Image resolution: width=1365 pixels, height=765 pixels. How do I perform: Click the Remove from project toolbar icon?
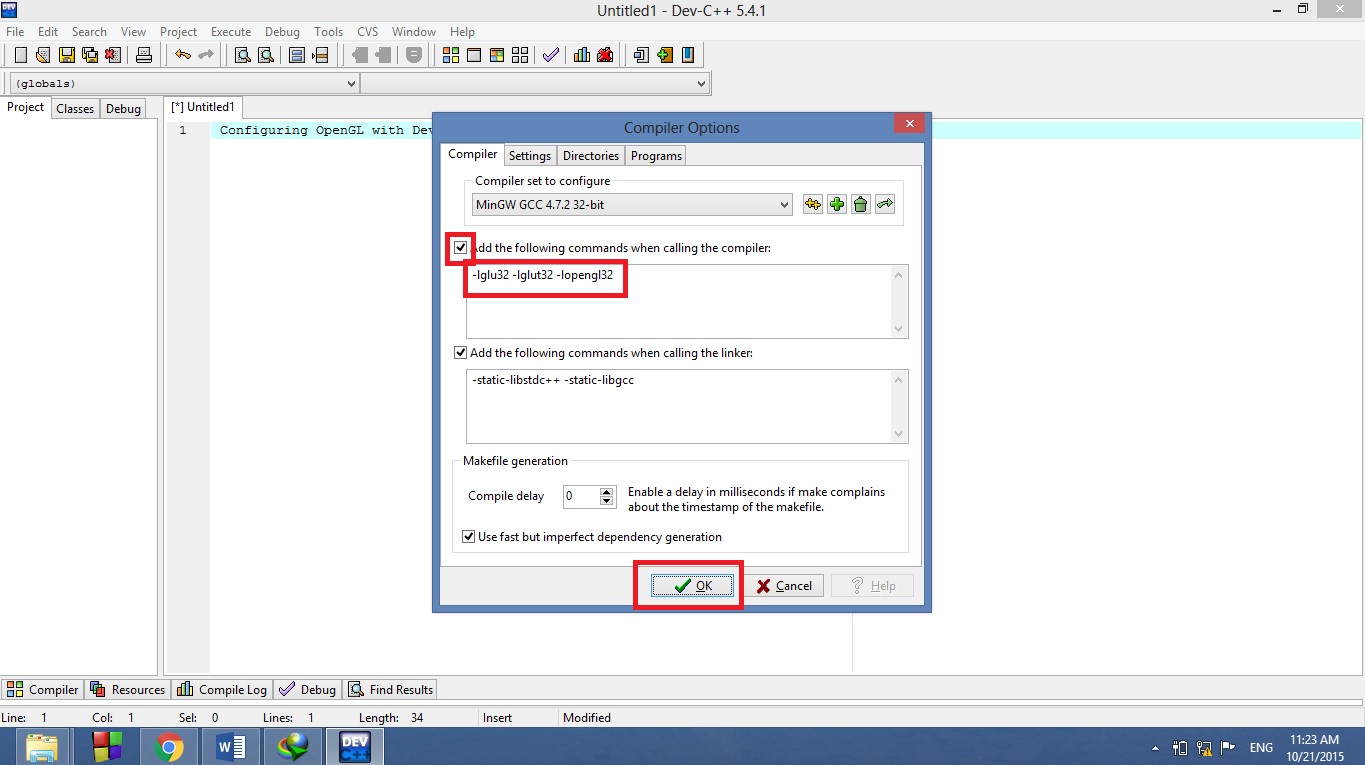tap(688, 55)
